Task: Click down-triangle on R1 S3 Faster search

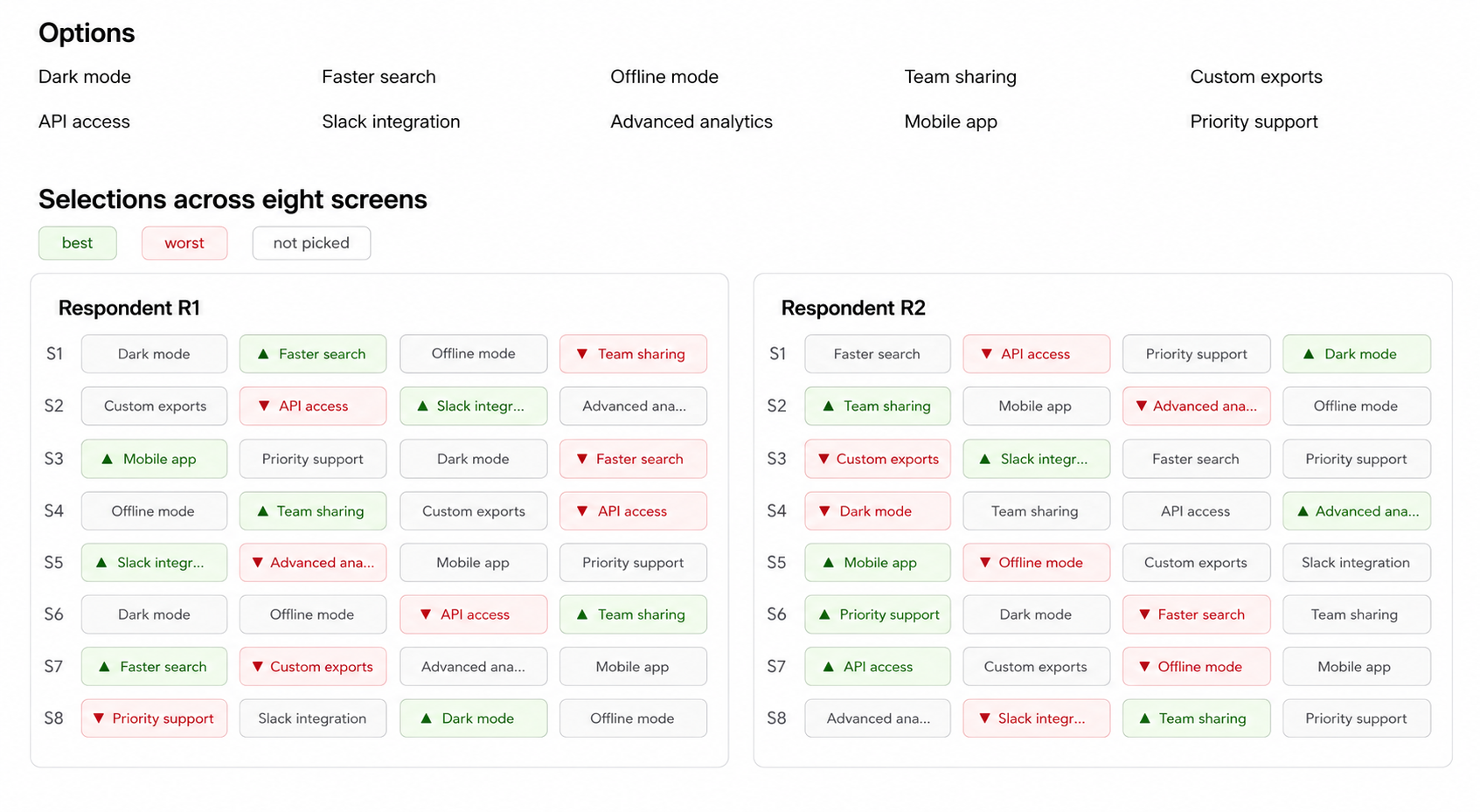Action: pyautogui.click(x=582, y=459)
